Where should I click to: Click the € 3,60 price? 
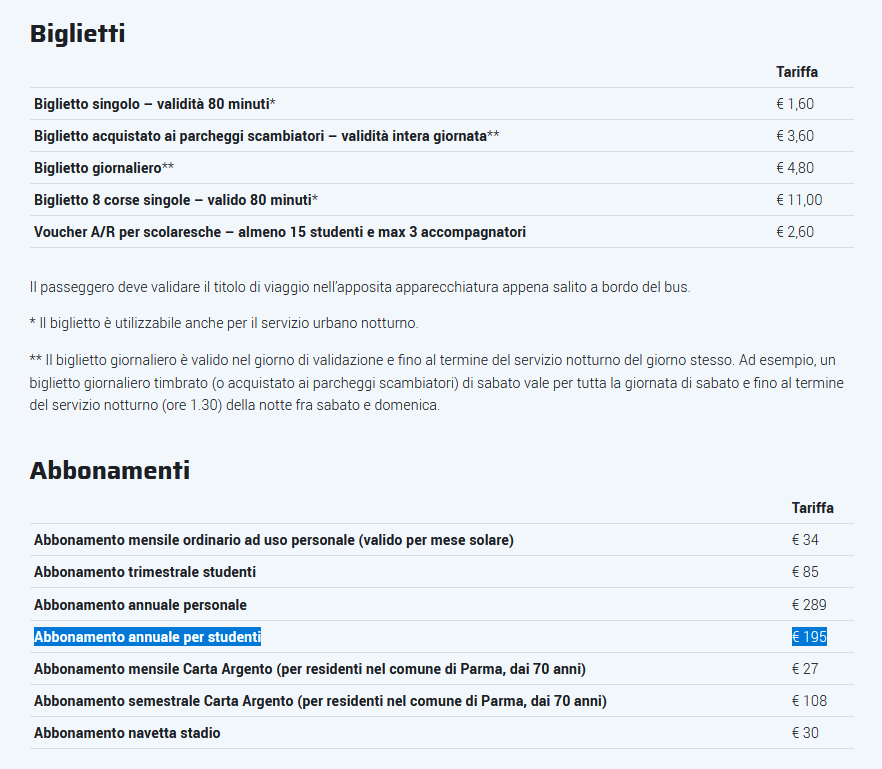pos(795,136)
